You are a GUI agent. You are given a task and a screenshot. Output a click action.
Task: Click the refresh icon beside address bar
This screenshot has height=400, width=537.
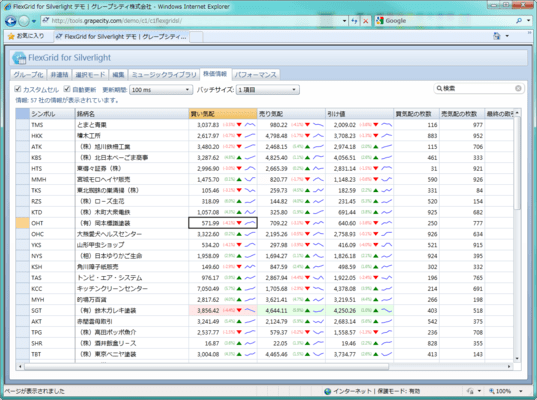click(x=354, y=21)
